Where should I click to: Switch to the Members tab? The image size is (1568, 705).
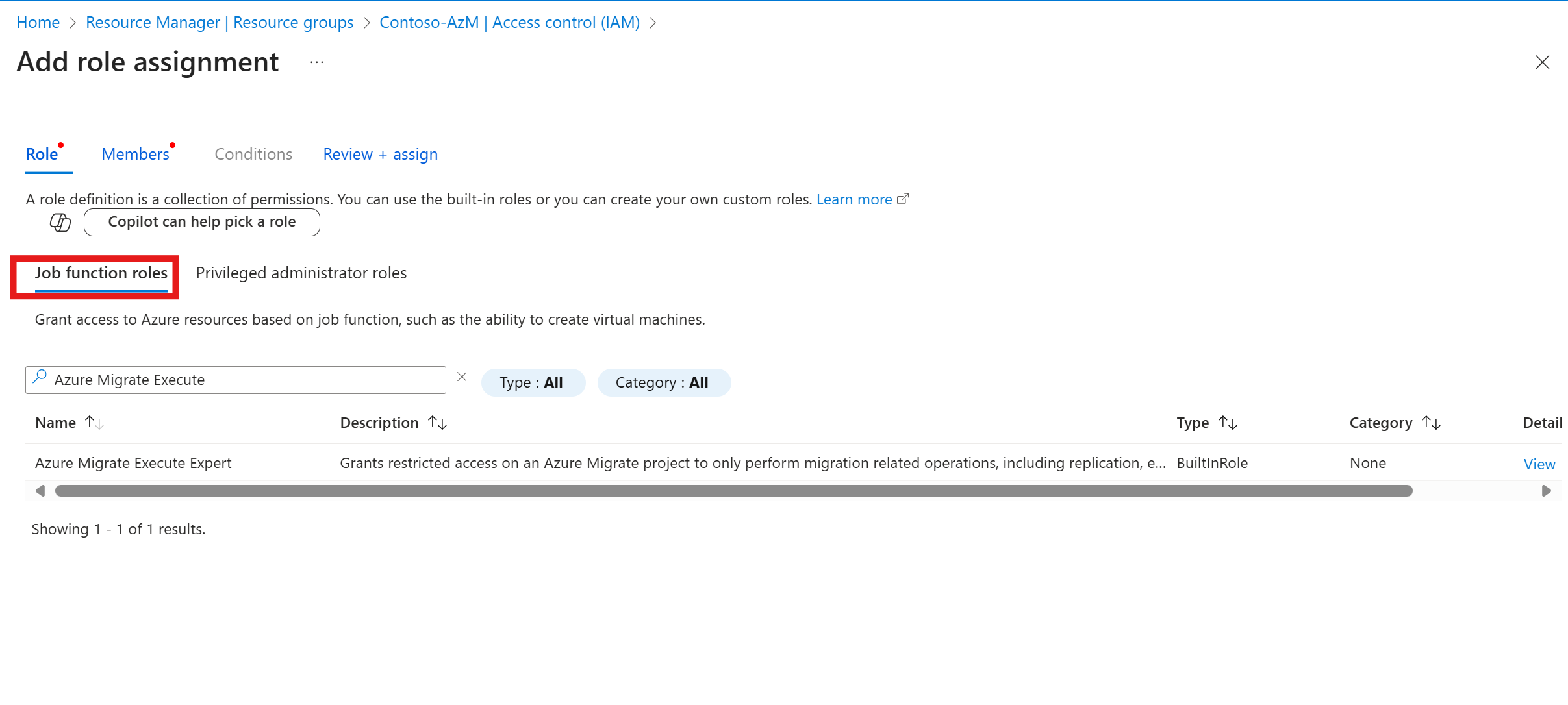point(135,155)
